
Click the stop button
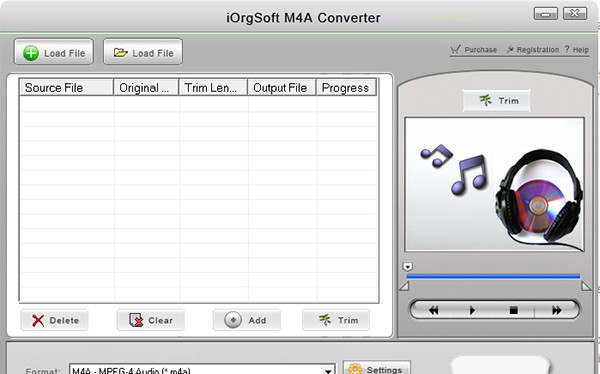(514, 310)
